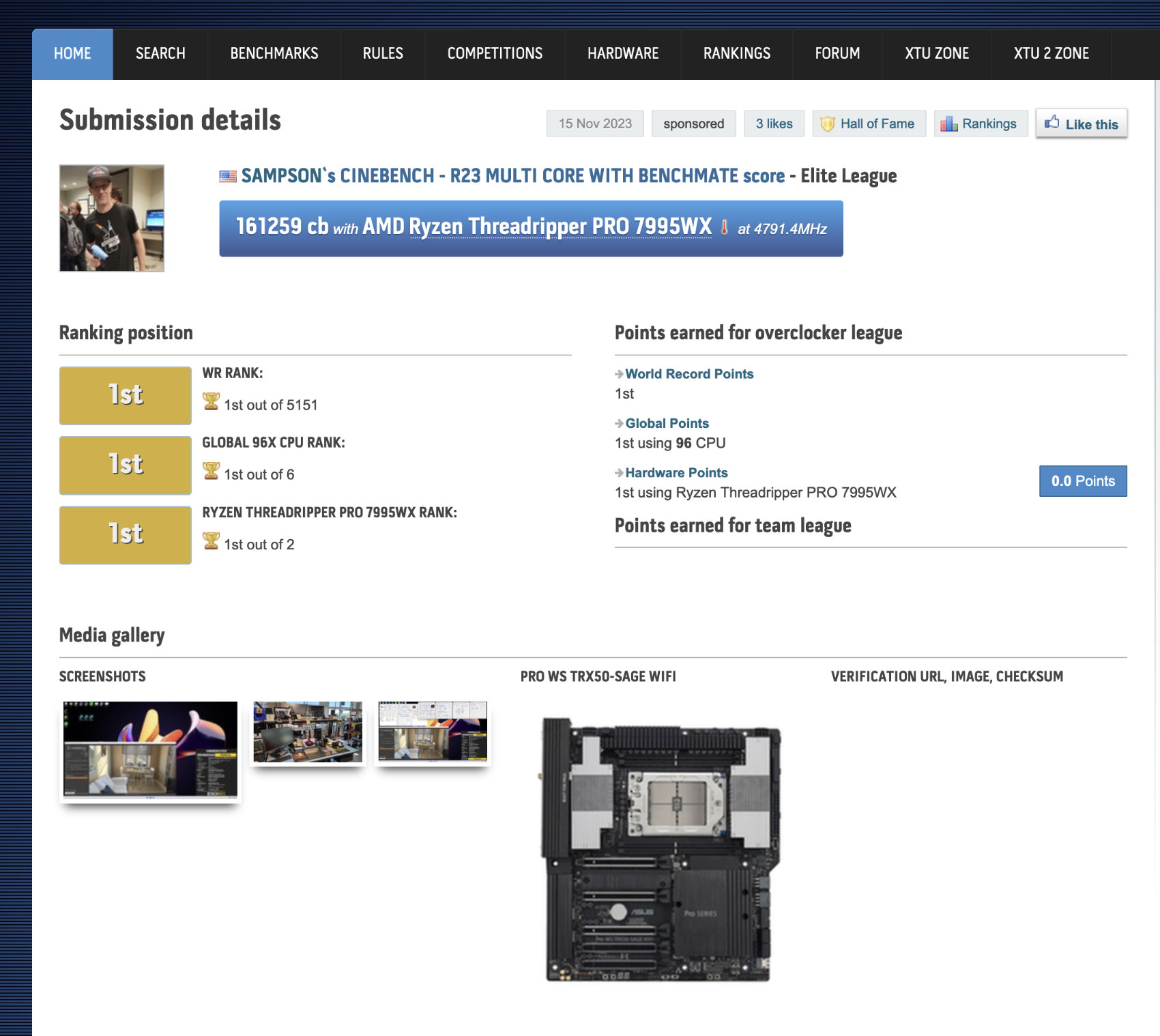The height and width of the screenshot is (1036, 1160).
Task: Click the AMD Ryzen Threadripper PRO 7995WX link
Action: pyautogui.click(x=537, y=227)
